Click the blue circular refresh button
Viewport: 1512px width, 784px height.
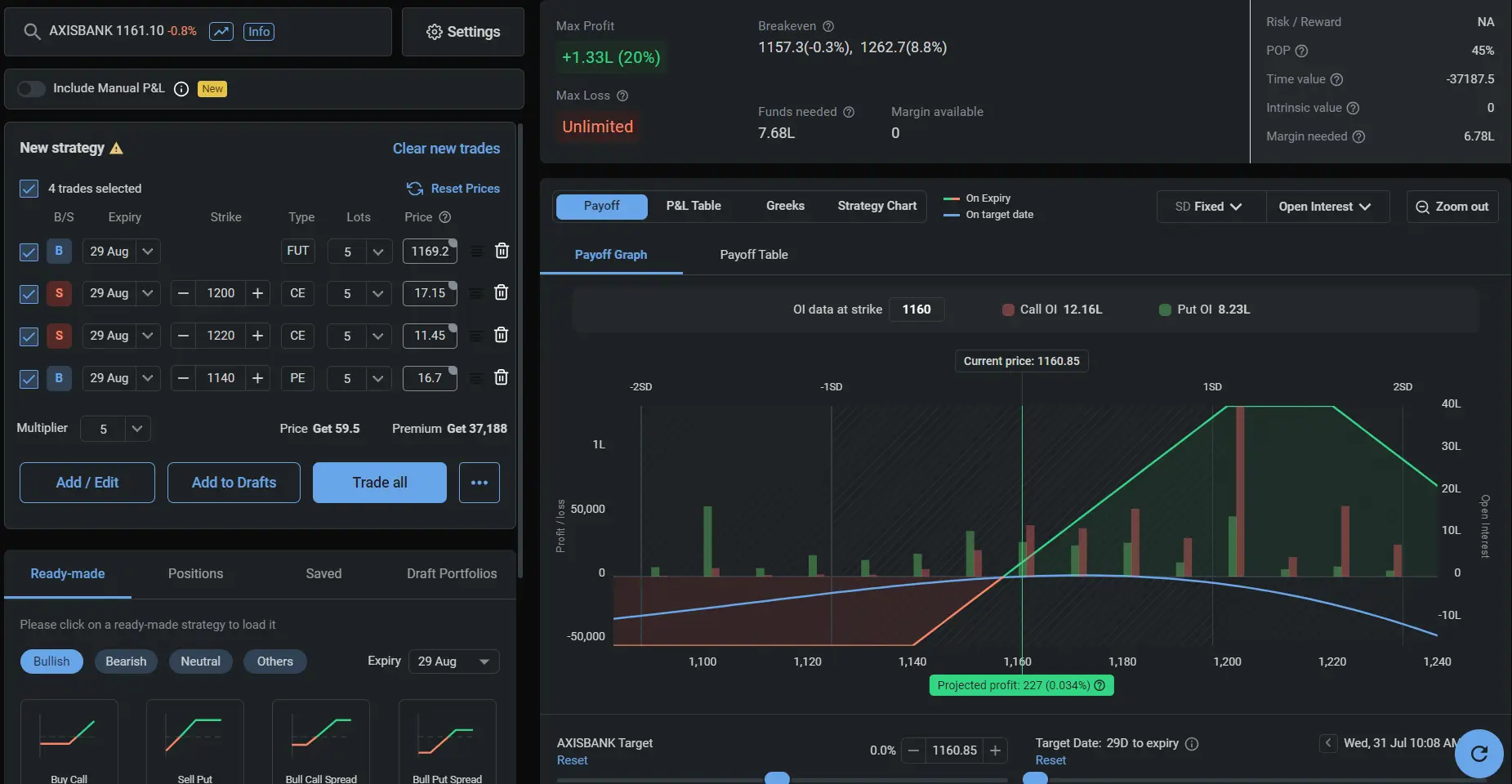[x=1479, y=753]
